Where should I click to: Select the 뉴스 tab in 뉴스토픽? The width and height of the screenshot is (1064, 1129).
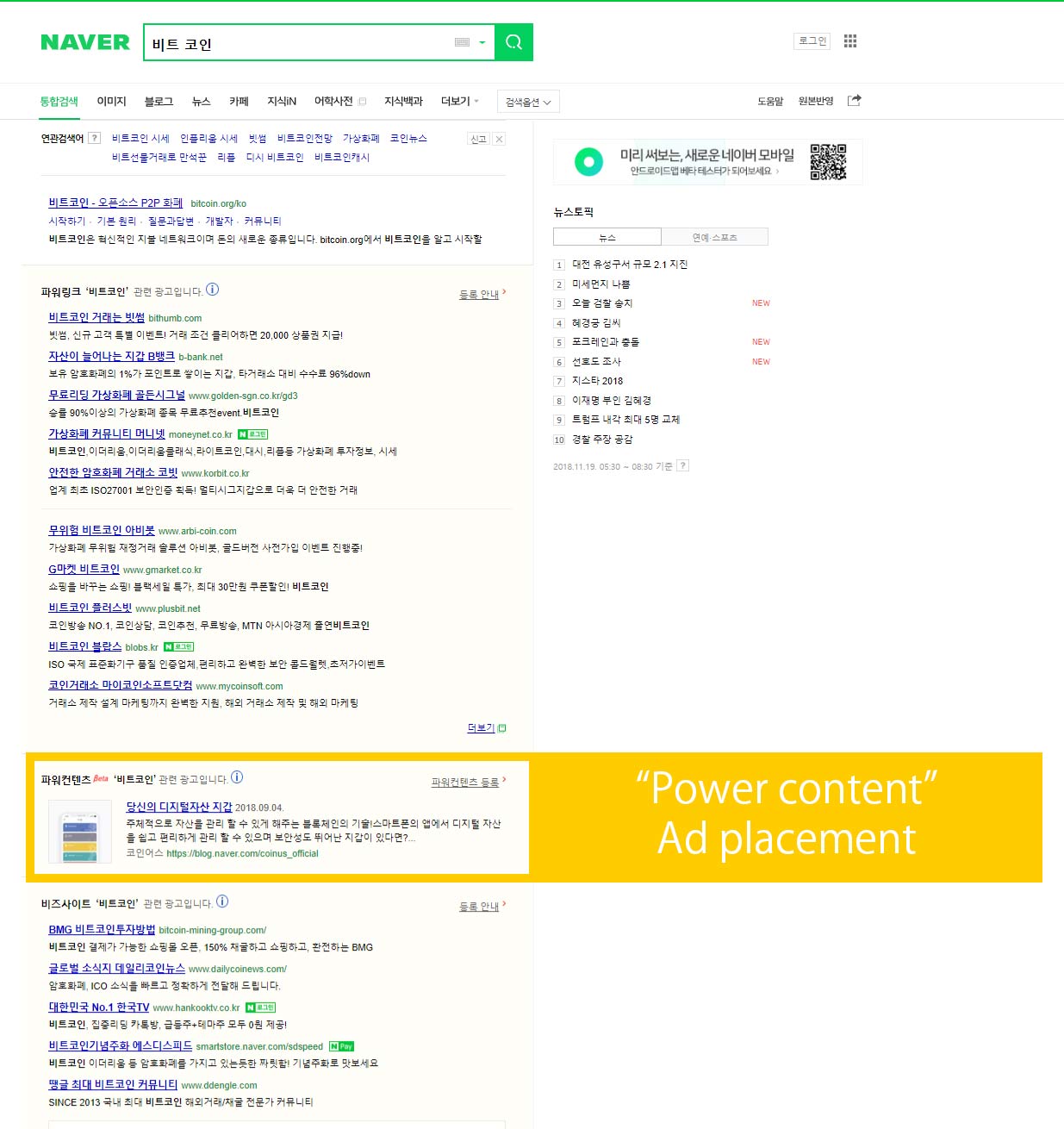click(607, 237)
